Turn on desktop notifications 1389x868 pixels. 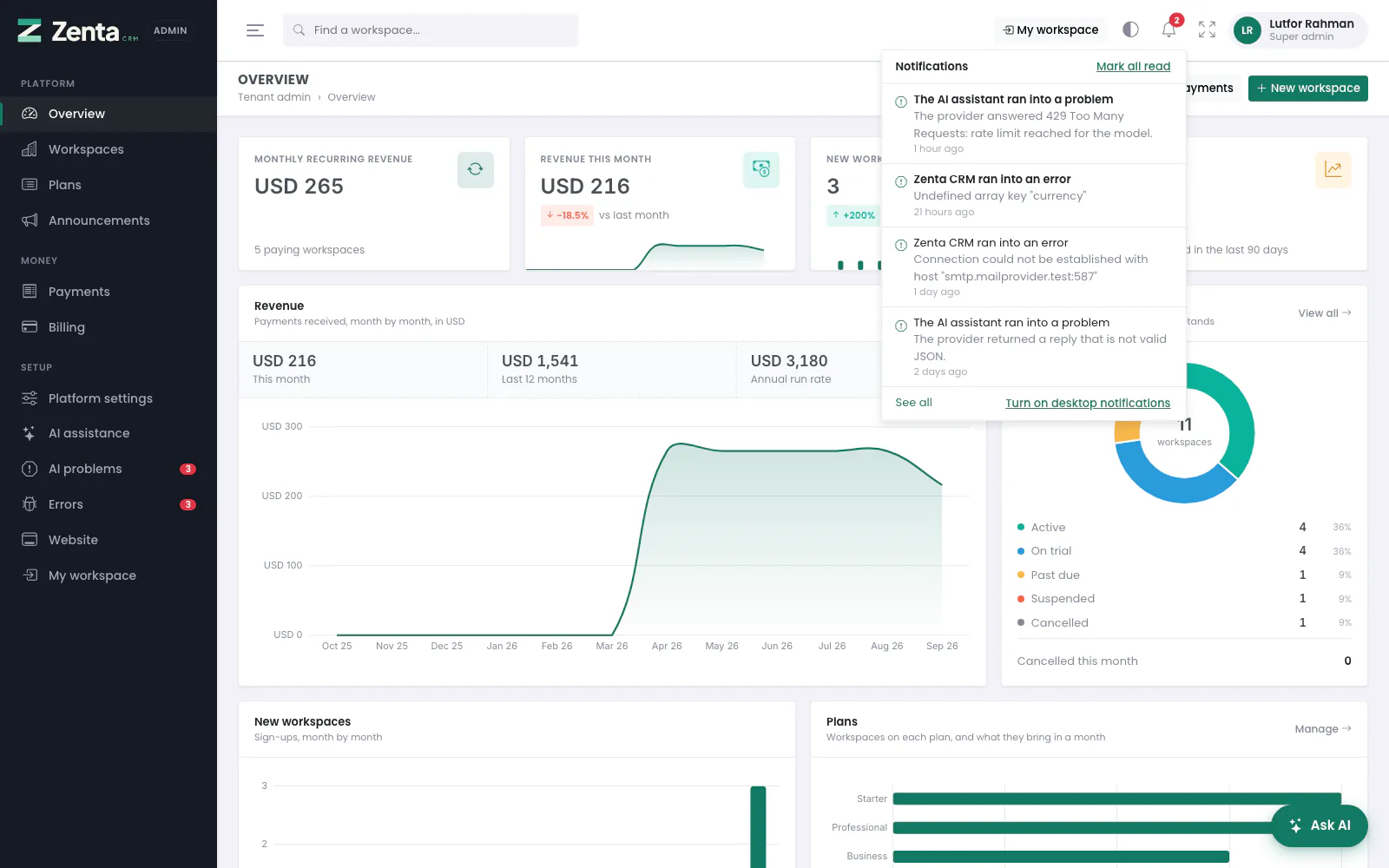(1088, 404)
